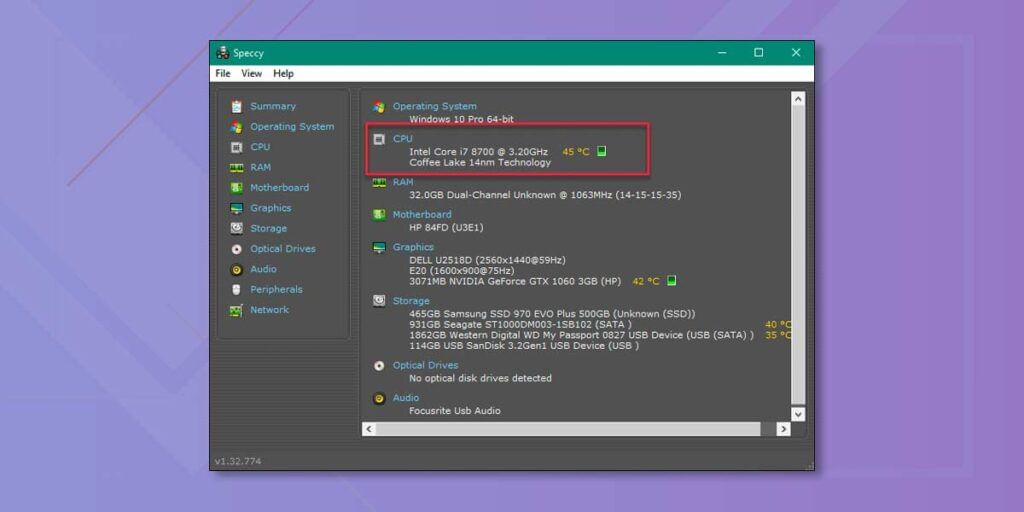The width and height of the screenshot is (1024, 512).
Task: Click the Windows flag icon beside Operating System heading
Action: (379, 106)
